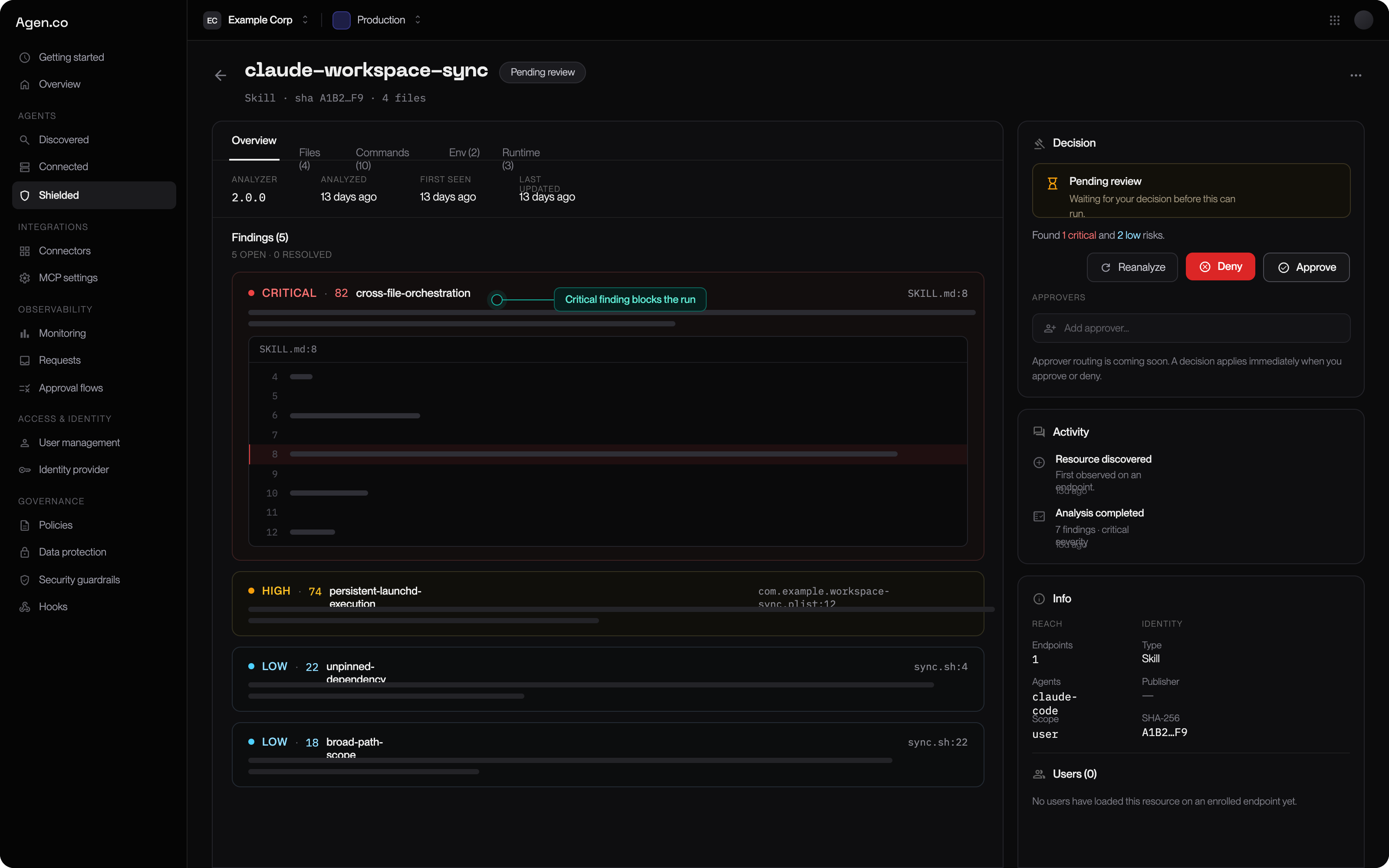Viewport: 1389px width, 868px height.
Task: Go back using the left arrow icon
Action: (x=221, y=75)
